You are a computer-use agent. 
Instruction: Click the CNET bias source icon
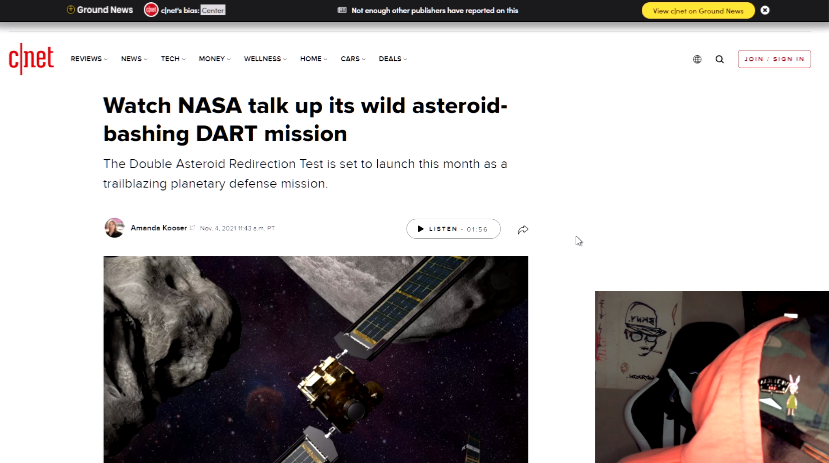point(151,10)
